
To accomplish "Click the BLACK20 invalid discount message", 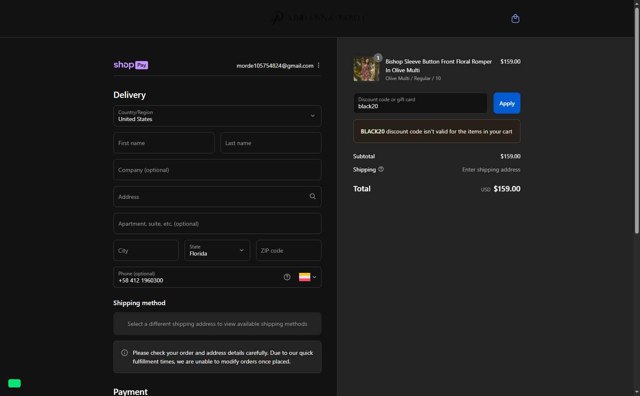I will 437,131.
